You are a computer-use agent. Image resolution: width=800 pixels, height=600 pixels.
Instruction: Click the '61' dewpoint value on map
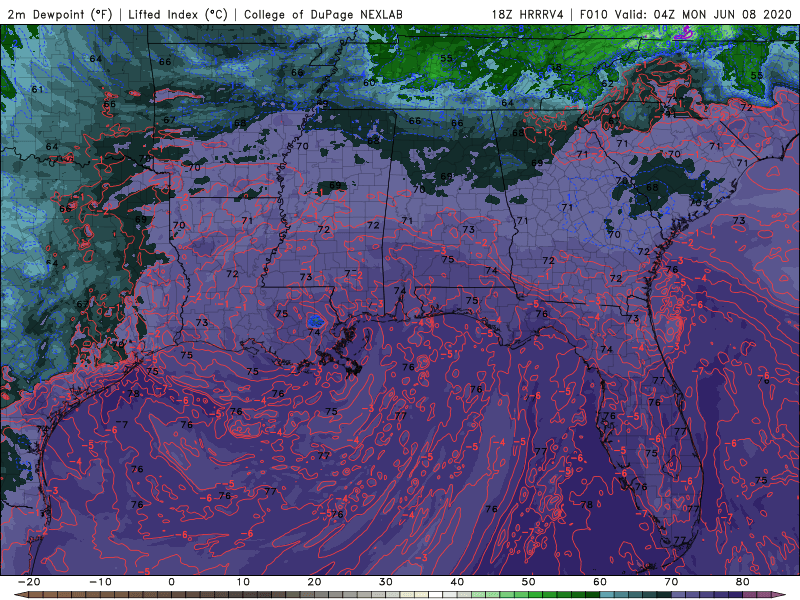(x=37, y=89)
